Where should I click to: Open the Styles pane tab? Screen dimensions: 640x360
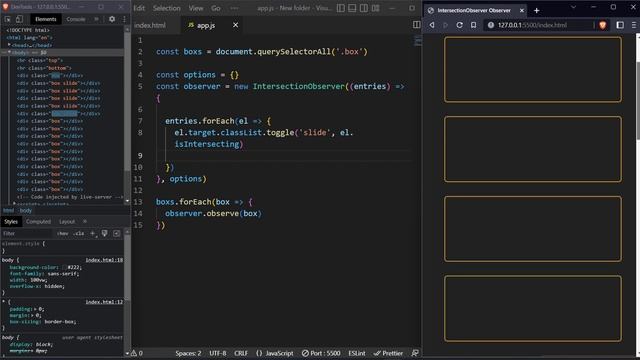pyautogui.click(x=11, y=222)
